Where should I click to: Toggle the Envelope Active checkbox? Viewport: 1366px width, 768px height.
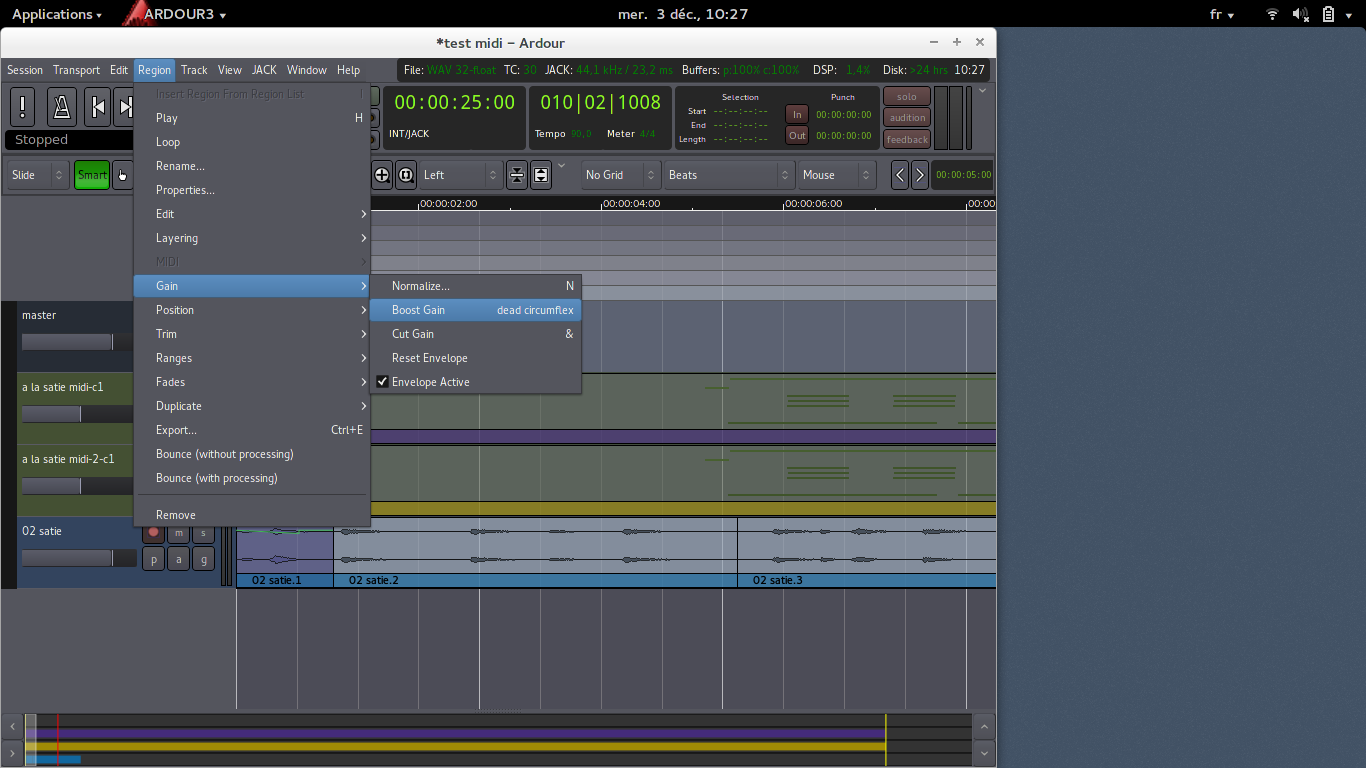(x=382, y=382)
